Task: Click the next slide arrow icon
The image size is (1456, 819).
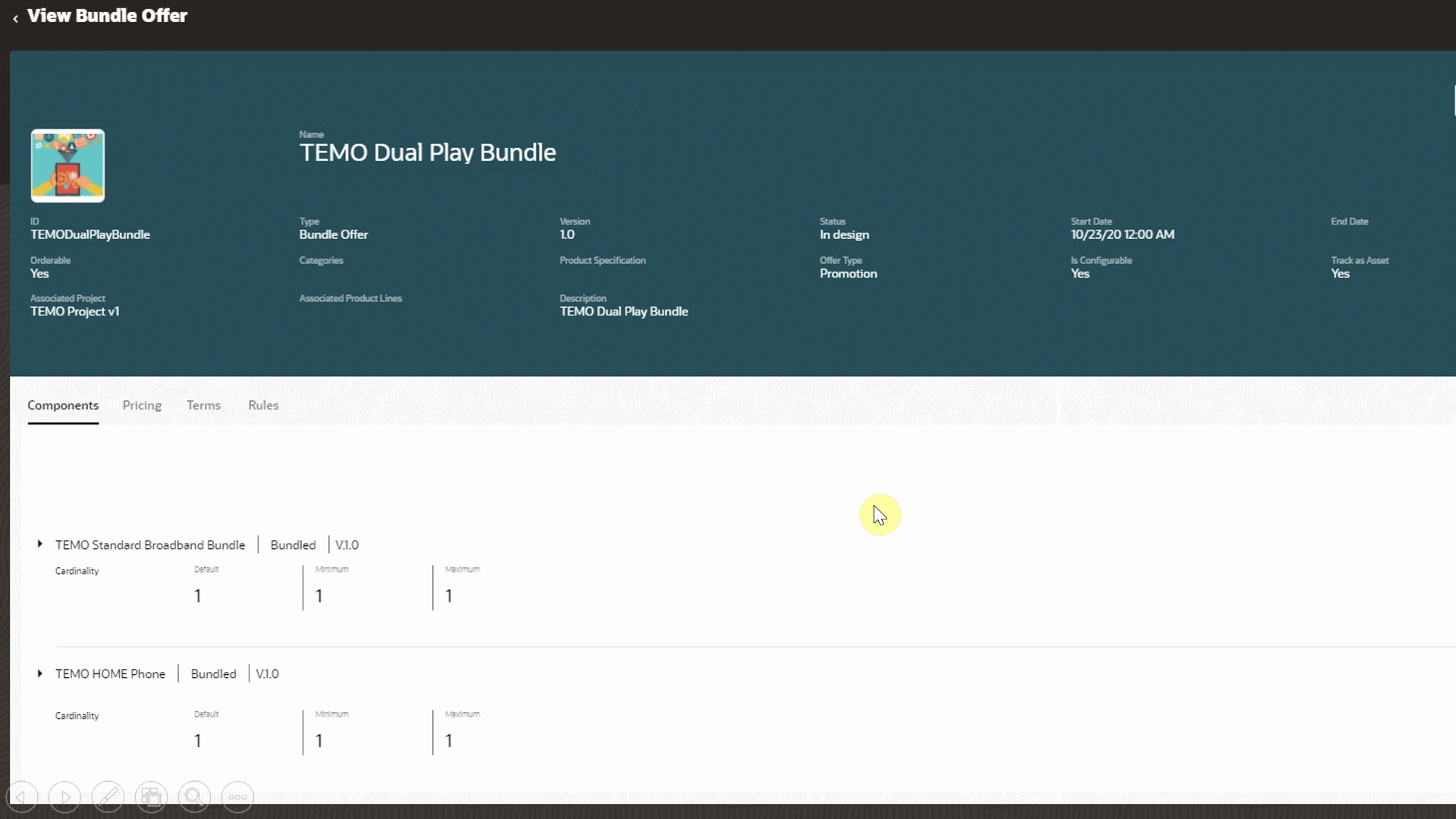Action: click(64, 797)
